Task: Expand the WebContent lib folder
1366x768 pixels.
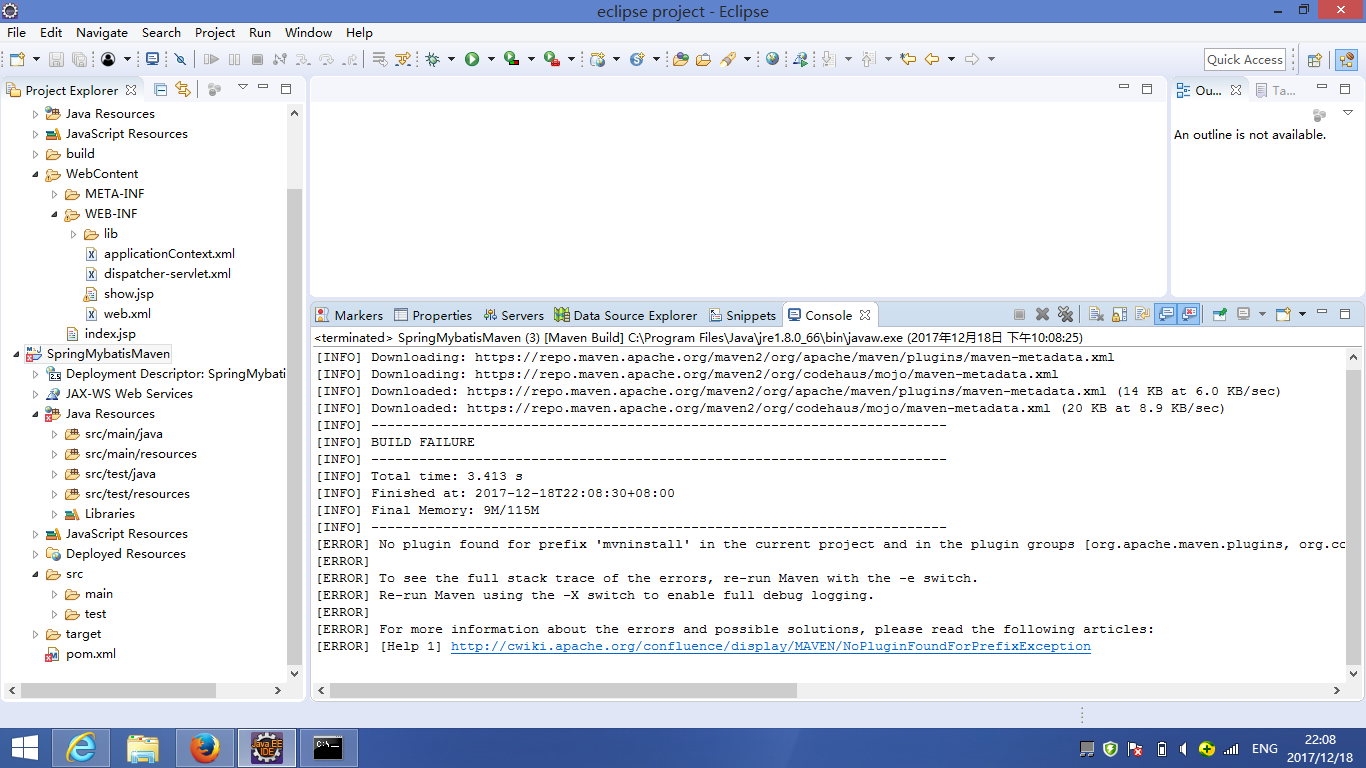Action: (74, 234)
